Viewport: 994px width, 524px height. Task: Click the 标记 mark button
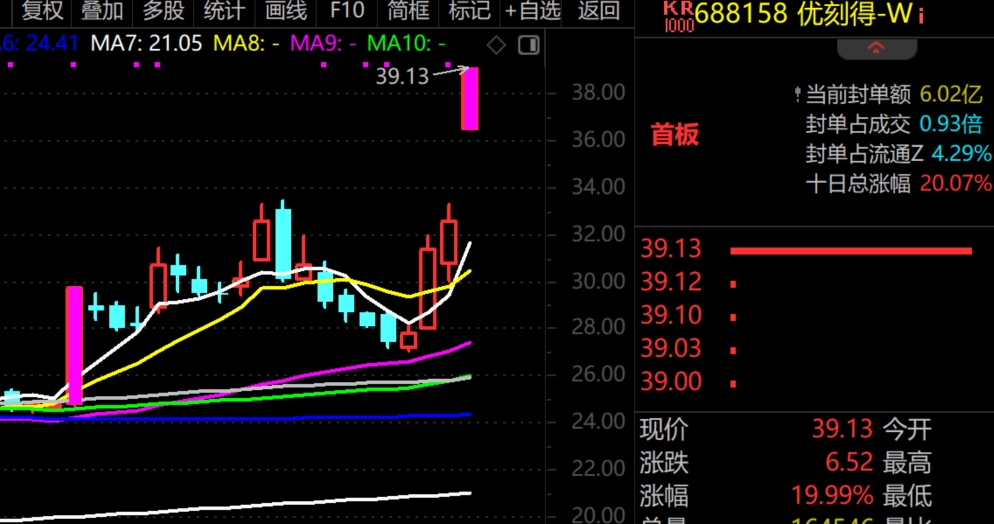pyautogui.click(x=469, y=12)
